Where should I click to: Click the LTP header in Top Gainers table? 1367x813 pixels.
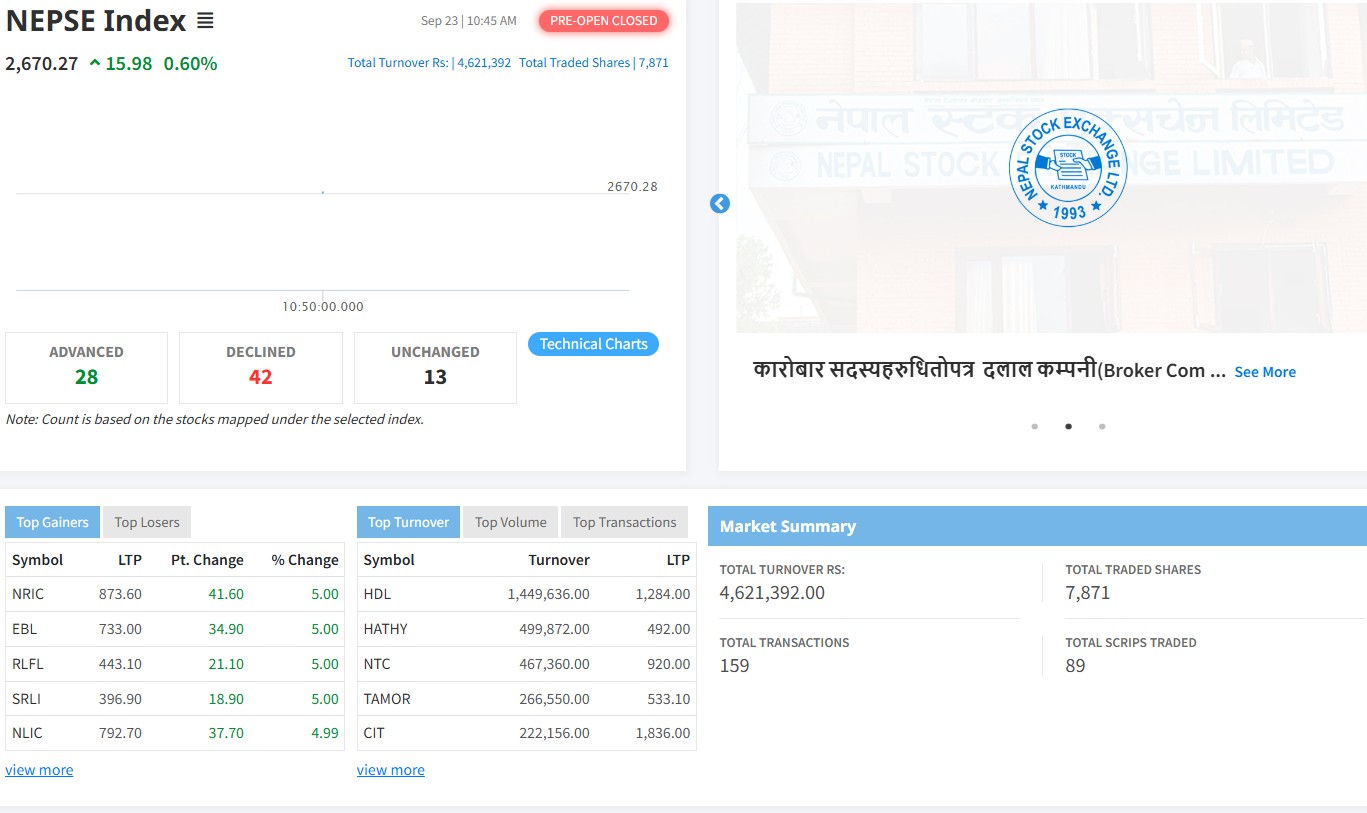[x=129, y=560]
